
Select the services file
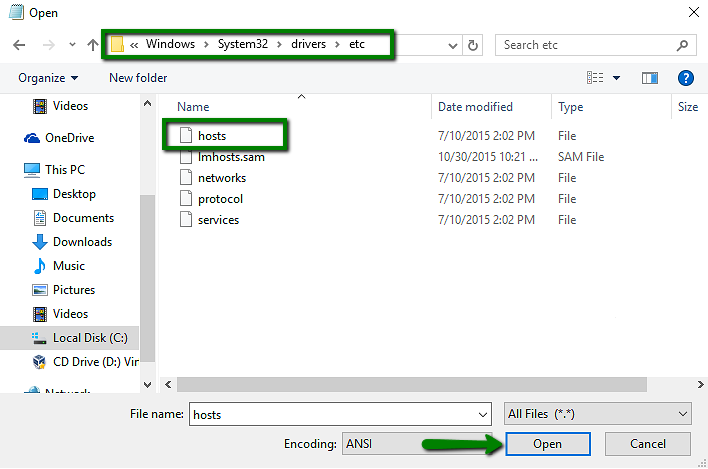tap(218, 220)
